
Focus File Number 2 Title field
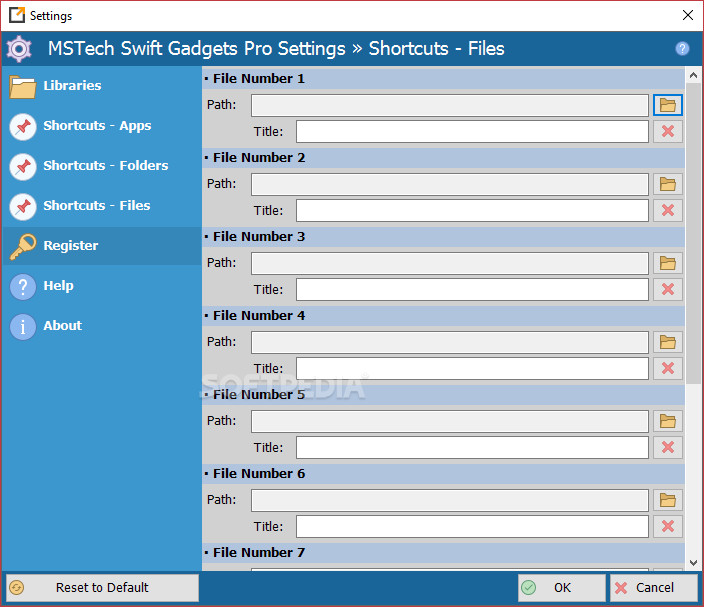tap(472, 211)
